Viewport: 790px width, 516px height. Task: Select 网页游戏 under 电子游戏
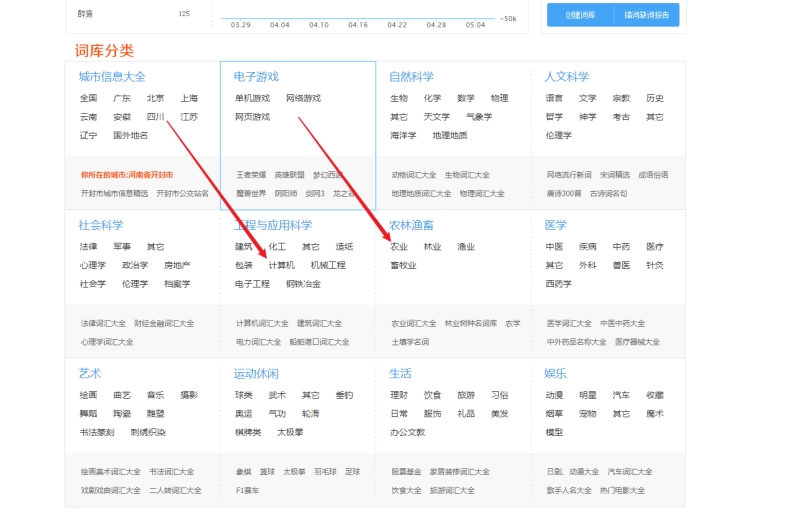point(252,117)
